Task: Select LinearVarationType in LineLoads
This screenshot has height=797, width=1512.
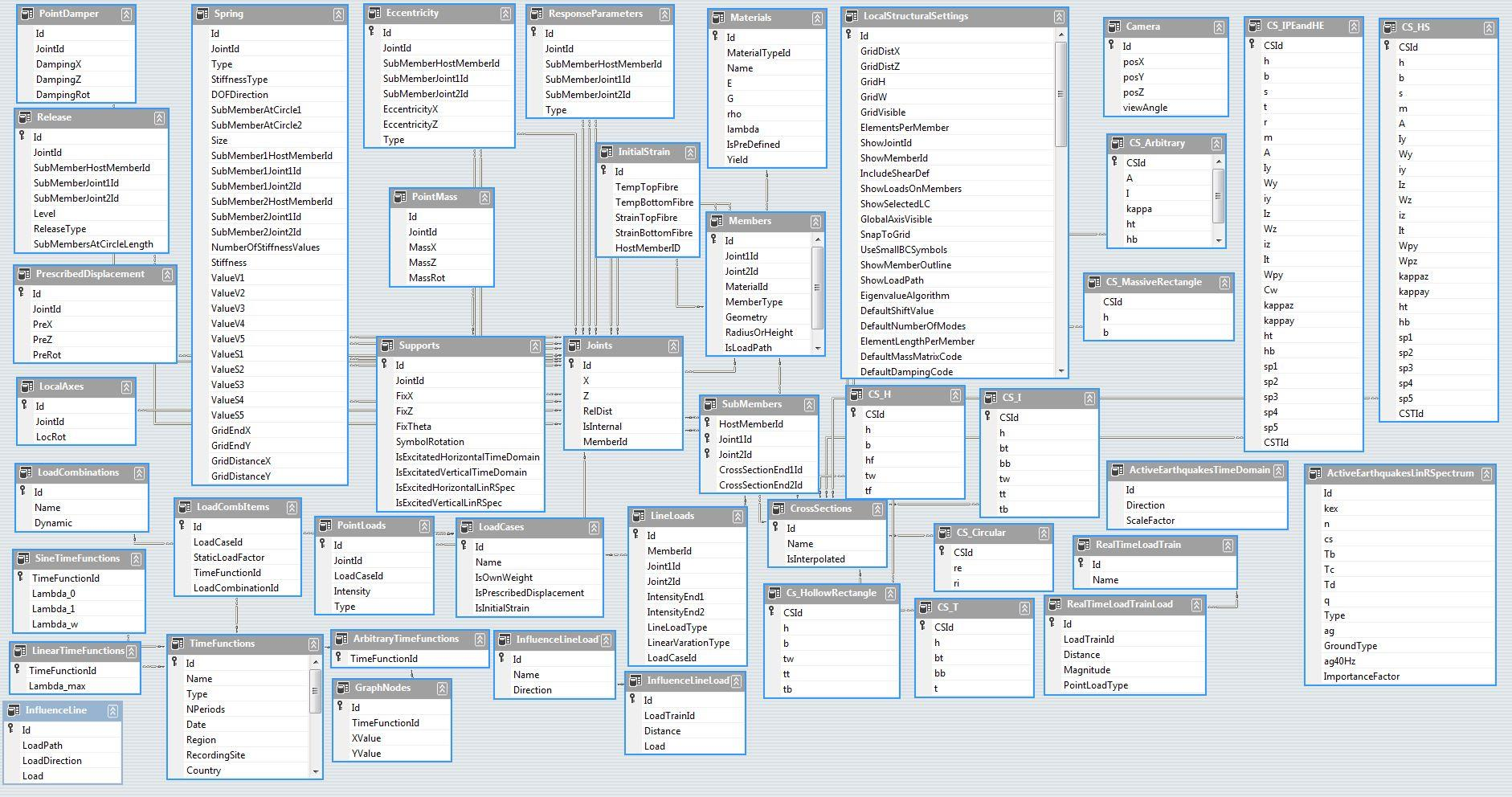Action: tap(688, 643)
